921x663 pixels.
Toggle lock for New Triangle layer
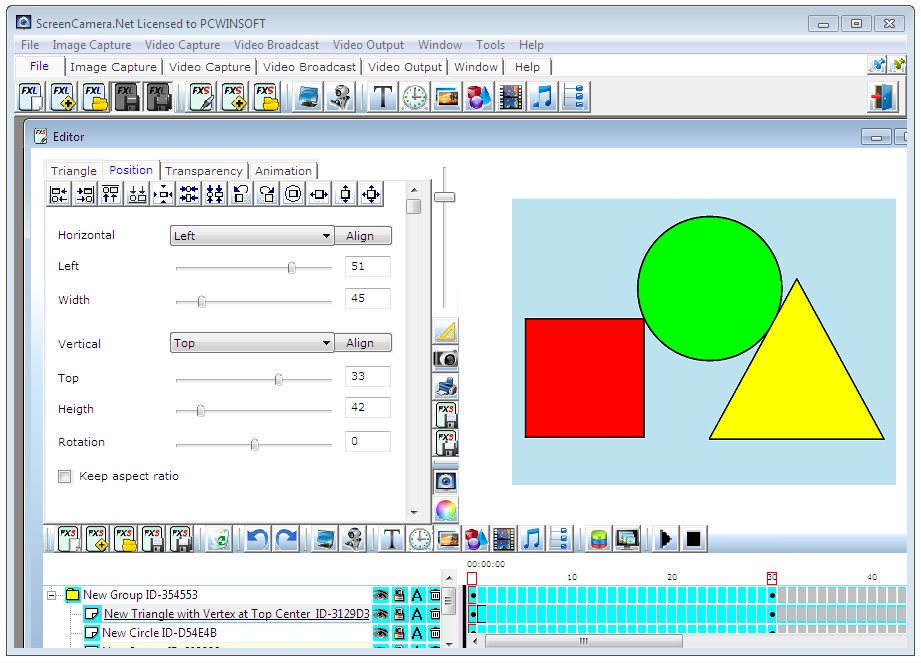(x=399, y=614)
